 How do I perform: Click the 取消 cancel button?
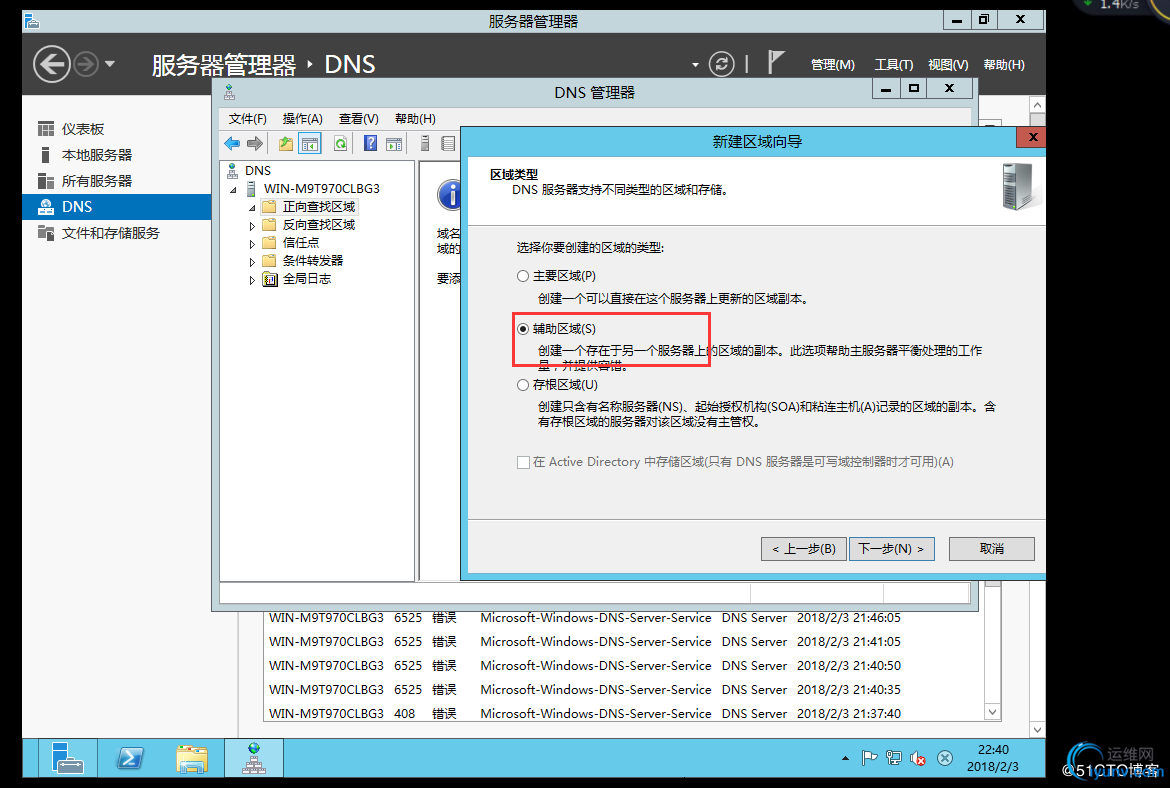coord(992,548)
